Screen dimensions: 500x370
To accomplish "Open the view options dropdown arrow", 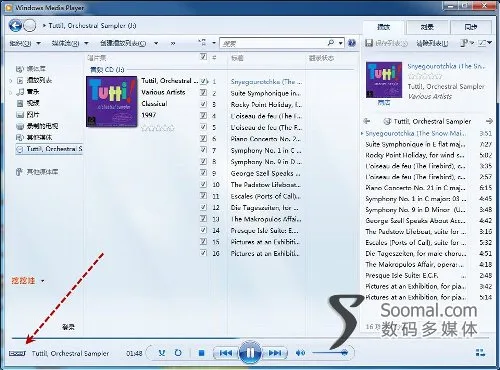I will pyautogui.click(x=214, y=43).
